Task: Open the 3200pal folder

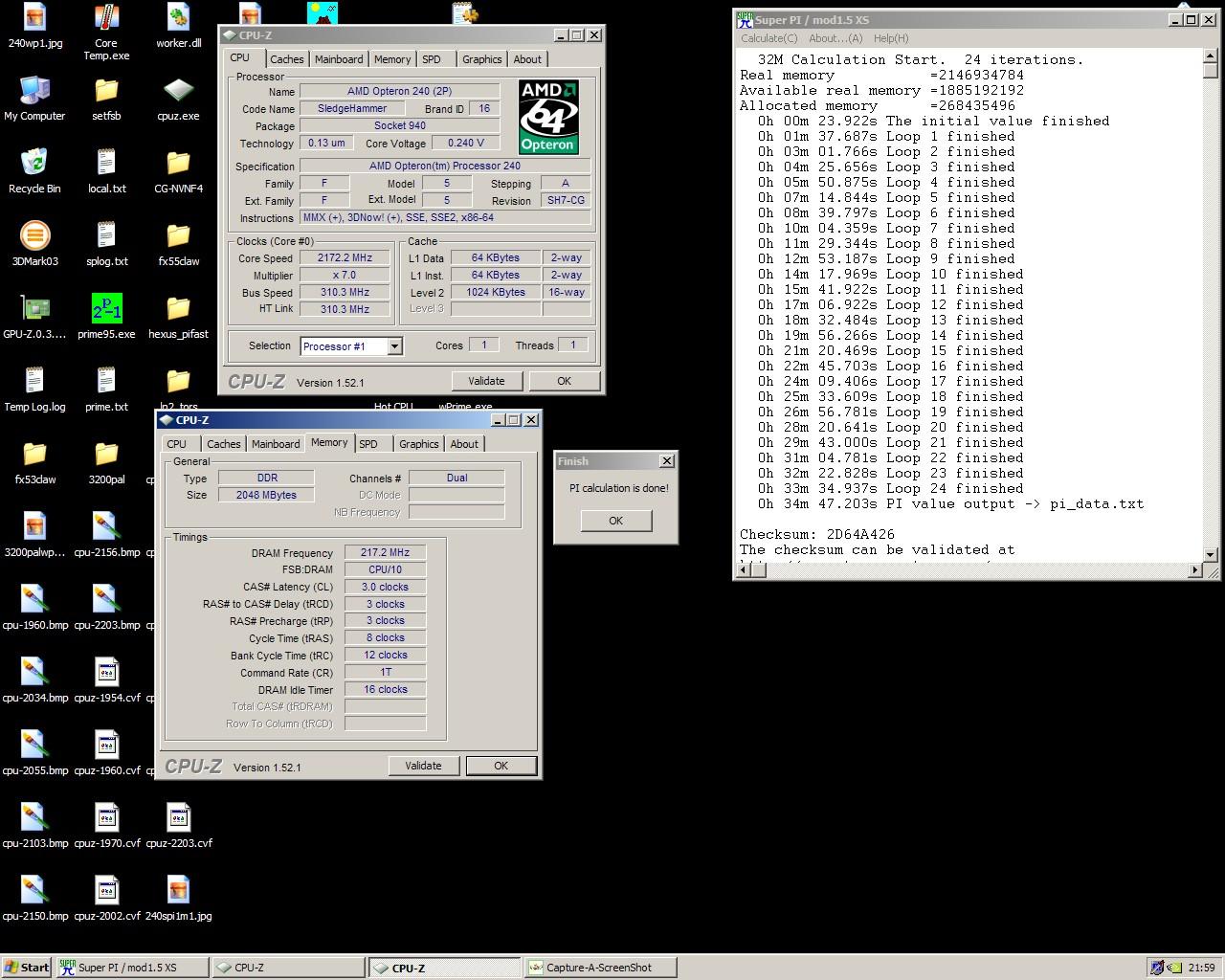Action: point(106,461)
